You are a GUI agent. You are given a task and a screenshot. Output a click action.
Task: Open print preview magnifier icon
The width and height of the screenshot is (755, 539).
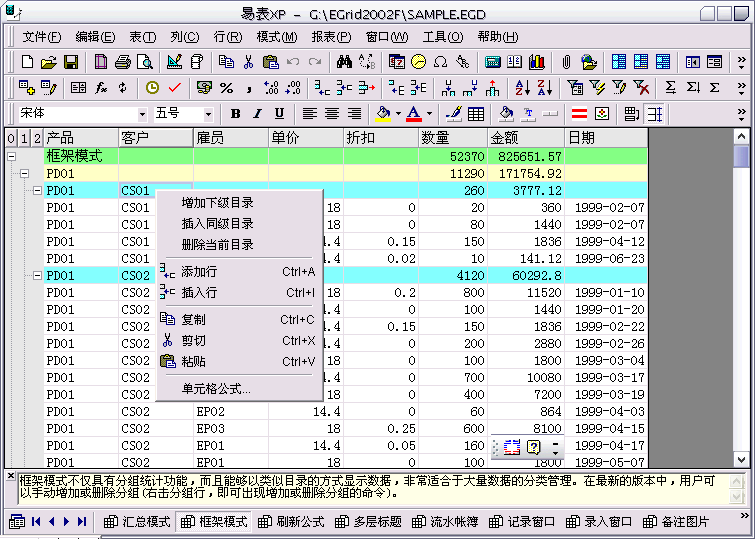pos(144,62)
